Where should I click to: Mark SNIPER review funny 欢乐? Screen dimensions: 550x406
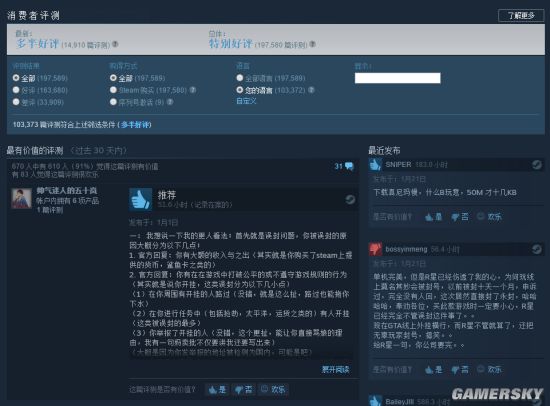[x=490, y=217]
